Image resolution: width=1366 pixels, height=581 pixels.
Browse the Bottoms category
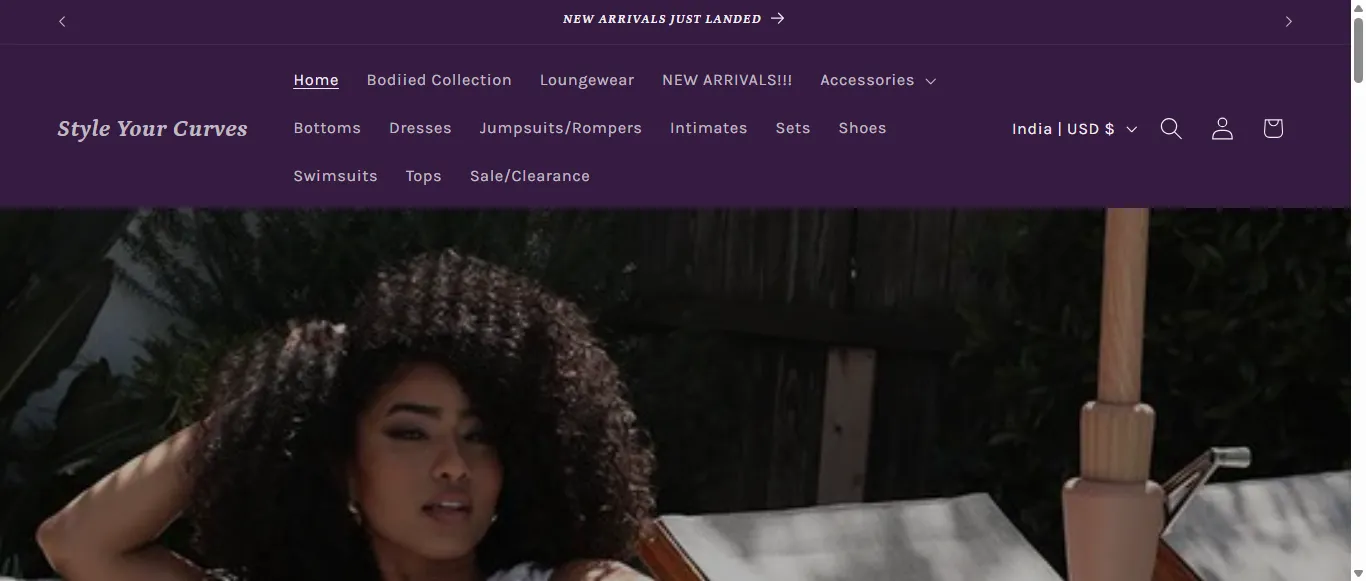pyautogui.click(x=327, y=128)
